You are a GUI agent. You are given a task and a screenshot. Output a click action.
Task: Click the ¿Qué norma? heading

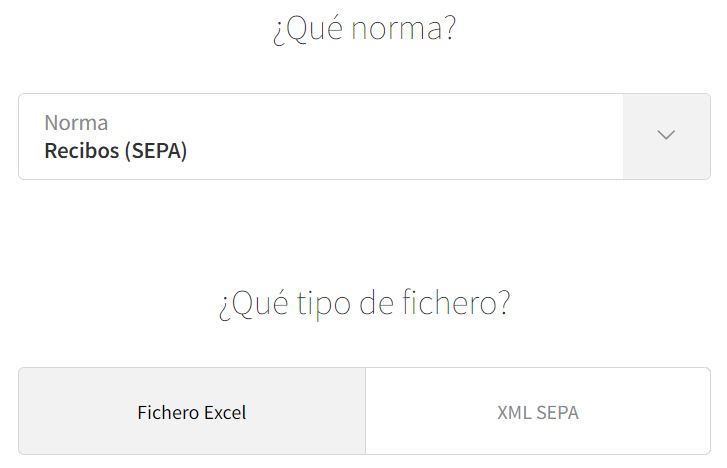click(x=364, y=29)
